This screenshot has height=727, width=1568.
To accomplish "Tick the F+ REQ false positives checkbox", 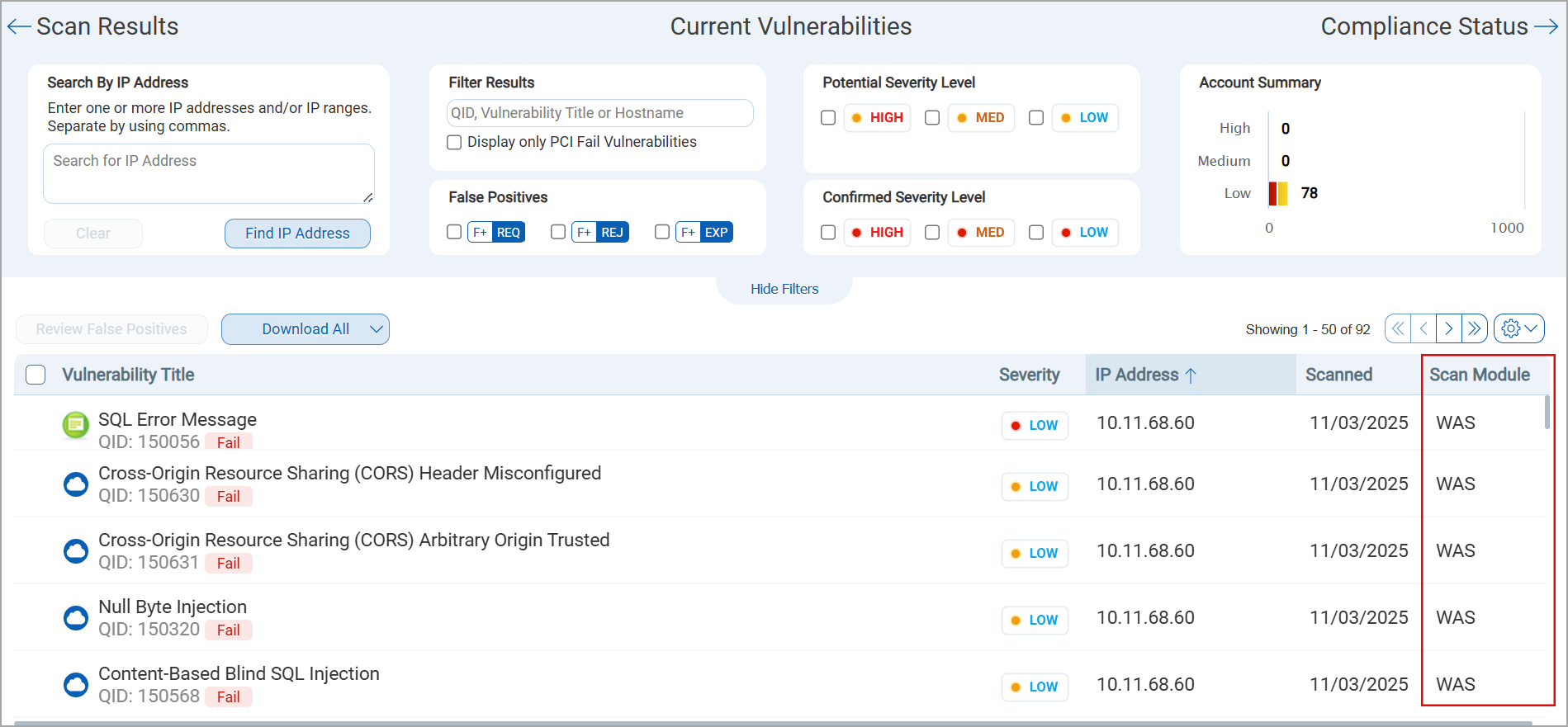I will [454, 232].
